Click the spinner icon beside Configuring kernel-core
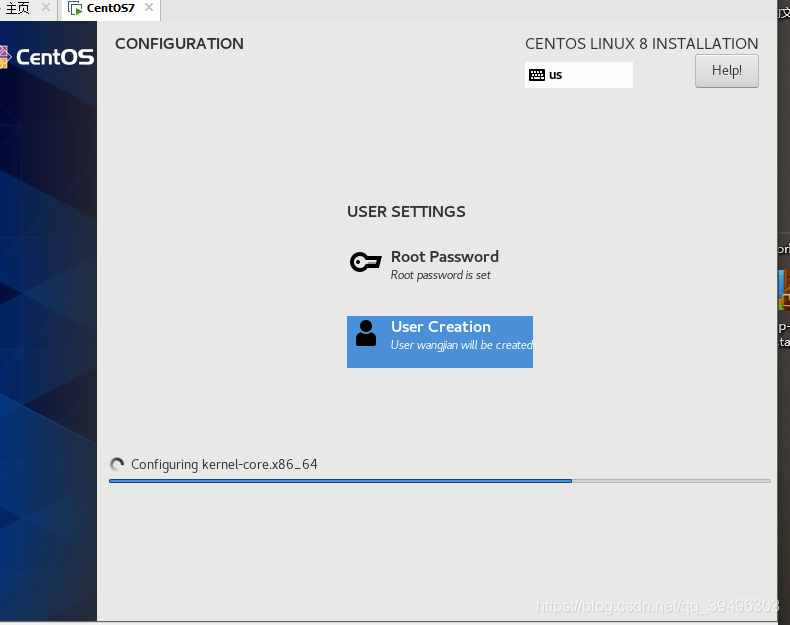 click(x=117, y=464)
